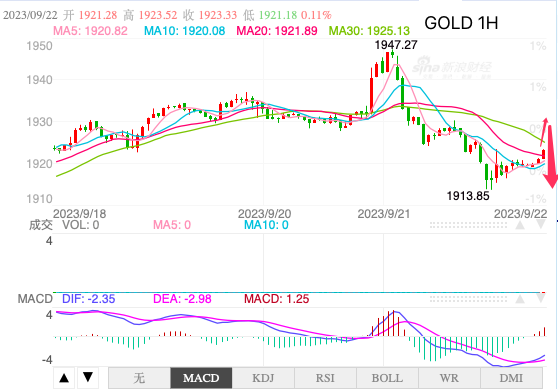Click the 1947.27 high price marker
This screenshot has height=389, width=558.
pos(396,45)
